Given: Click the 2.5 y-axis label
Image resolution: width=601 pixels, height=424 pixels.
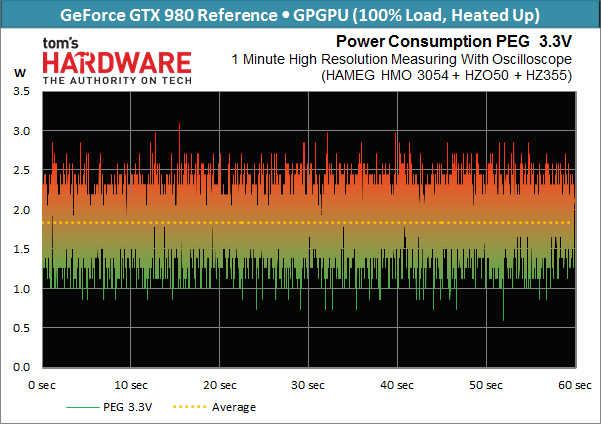Looking at the screenshot, I should 21,170.
